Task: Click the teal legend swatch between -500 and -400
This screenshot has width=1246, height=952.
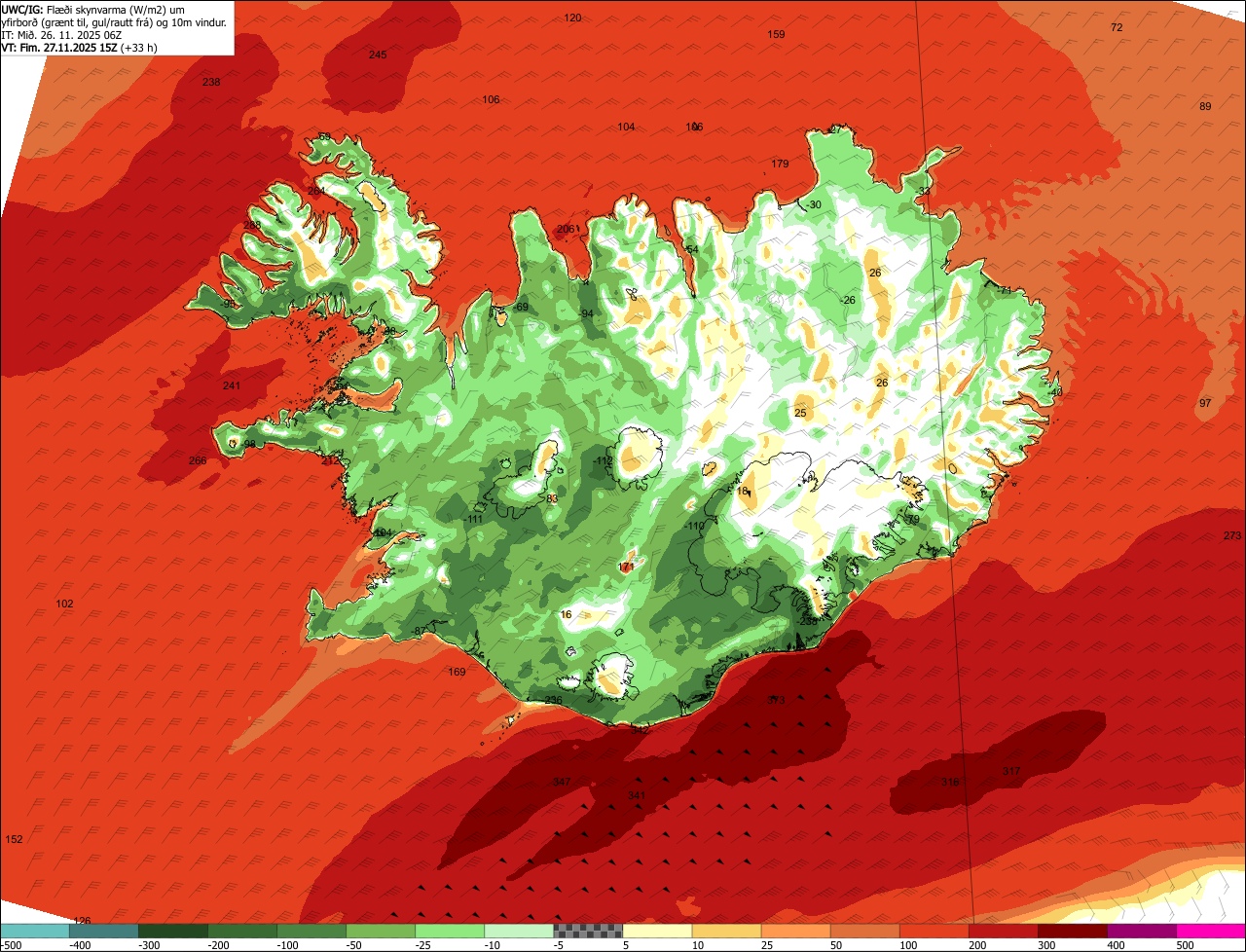Action: [34, 931]
